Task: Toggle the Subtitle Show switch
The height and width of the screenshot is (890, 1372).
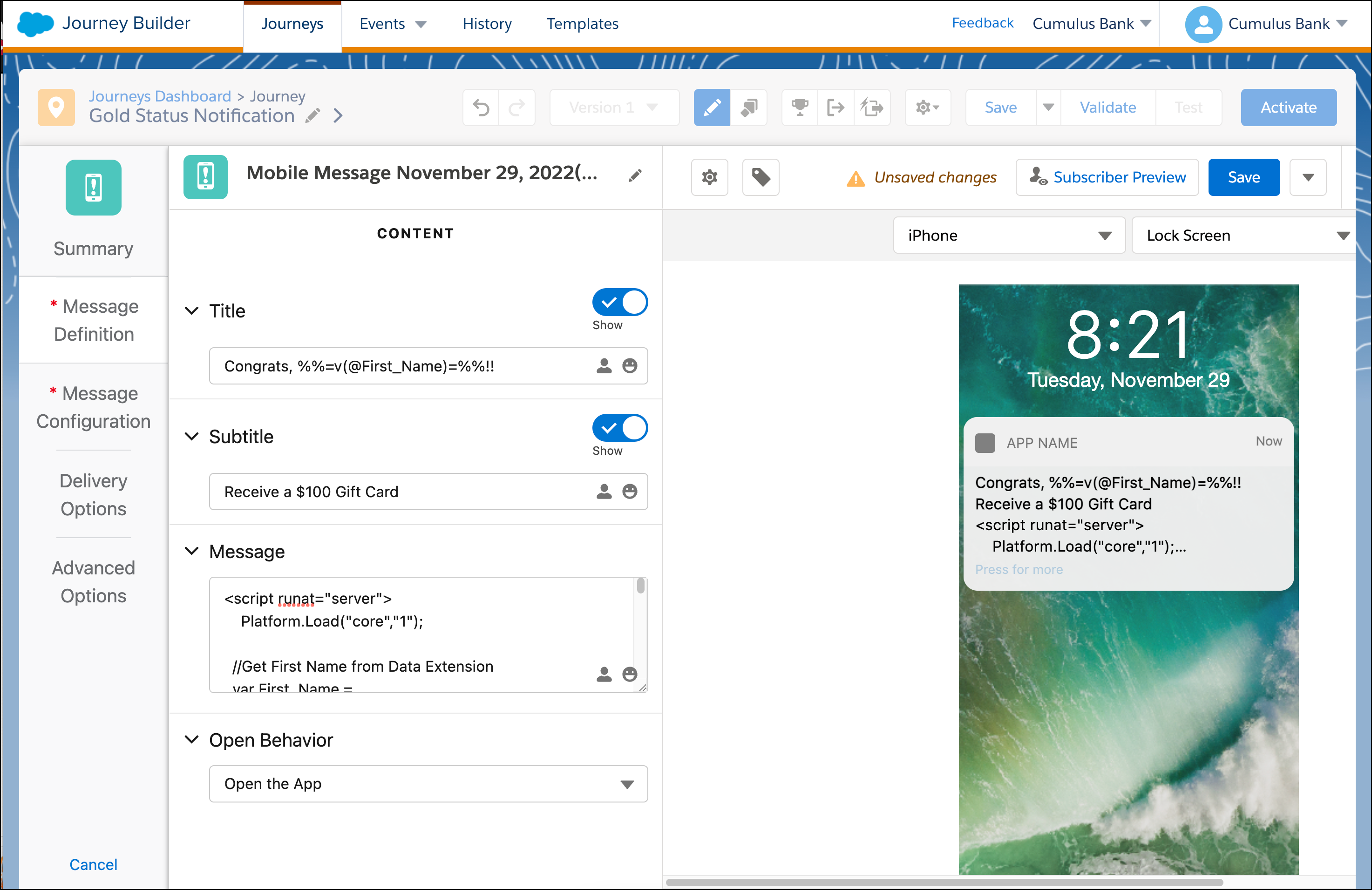Action: click(620, 428)
